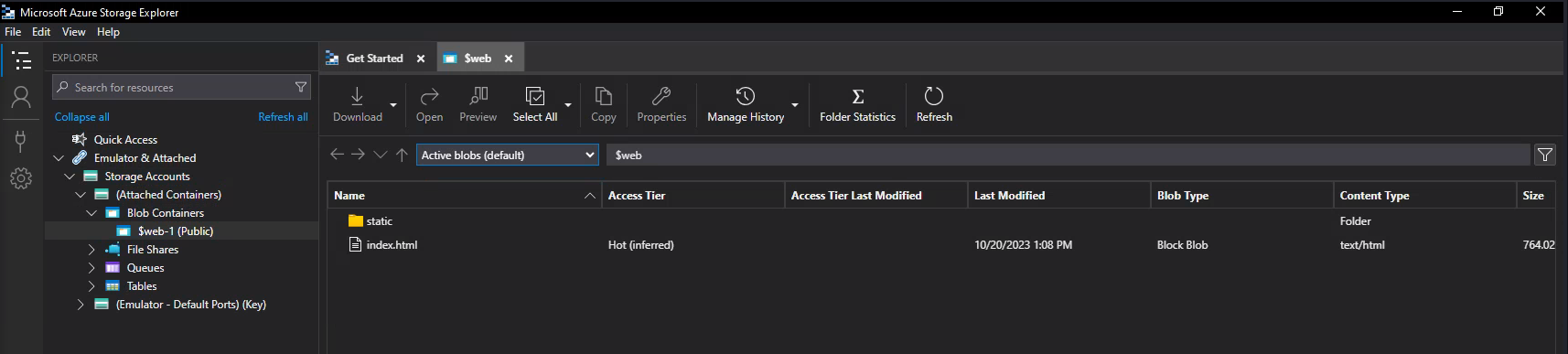Expand File Shares node
Image resolution: width=1568 pixels, height=354 pixels.
(91, 250)
